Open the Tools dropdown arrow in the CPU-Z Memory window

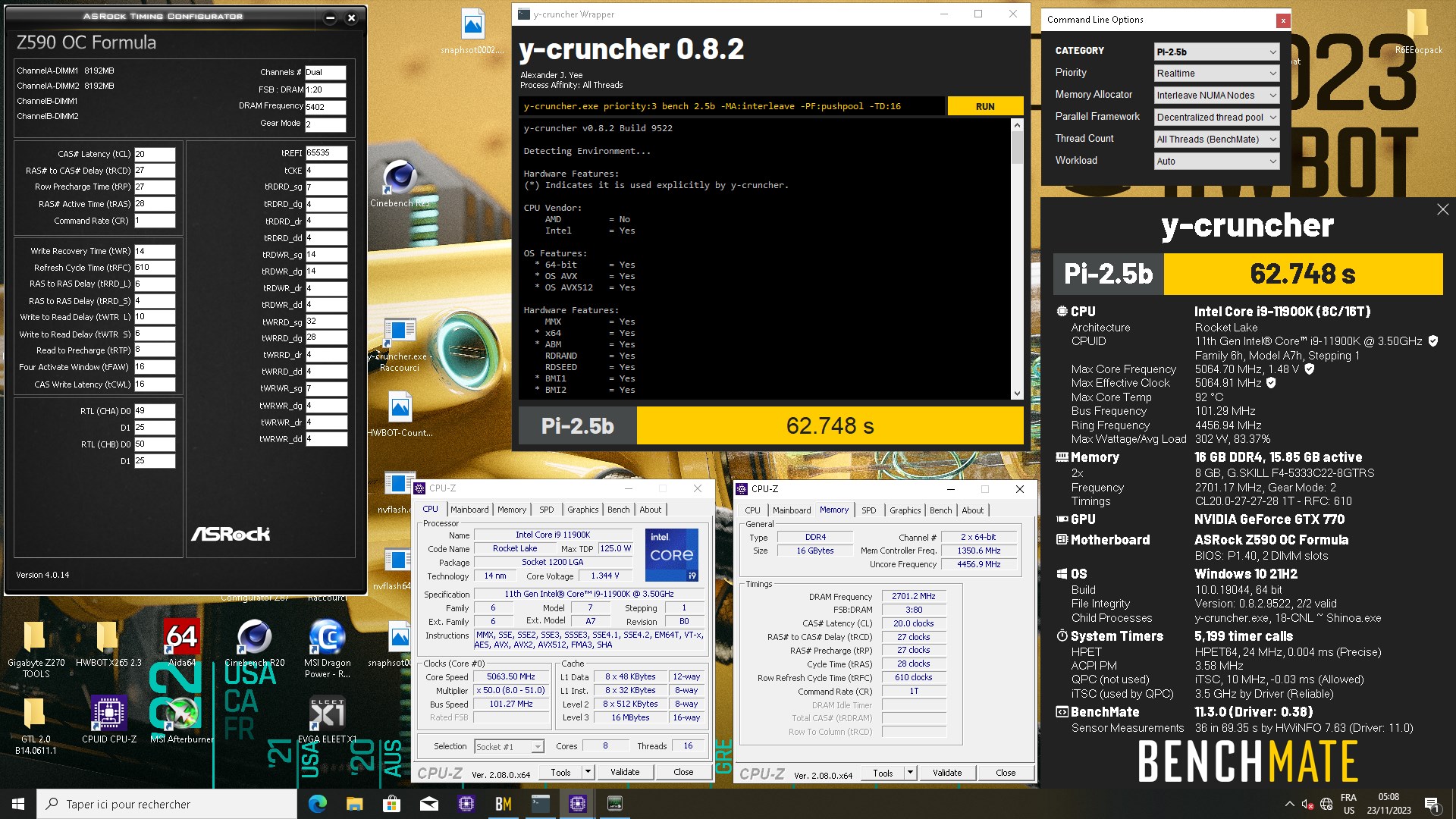(910, 773)
